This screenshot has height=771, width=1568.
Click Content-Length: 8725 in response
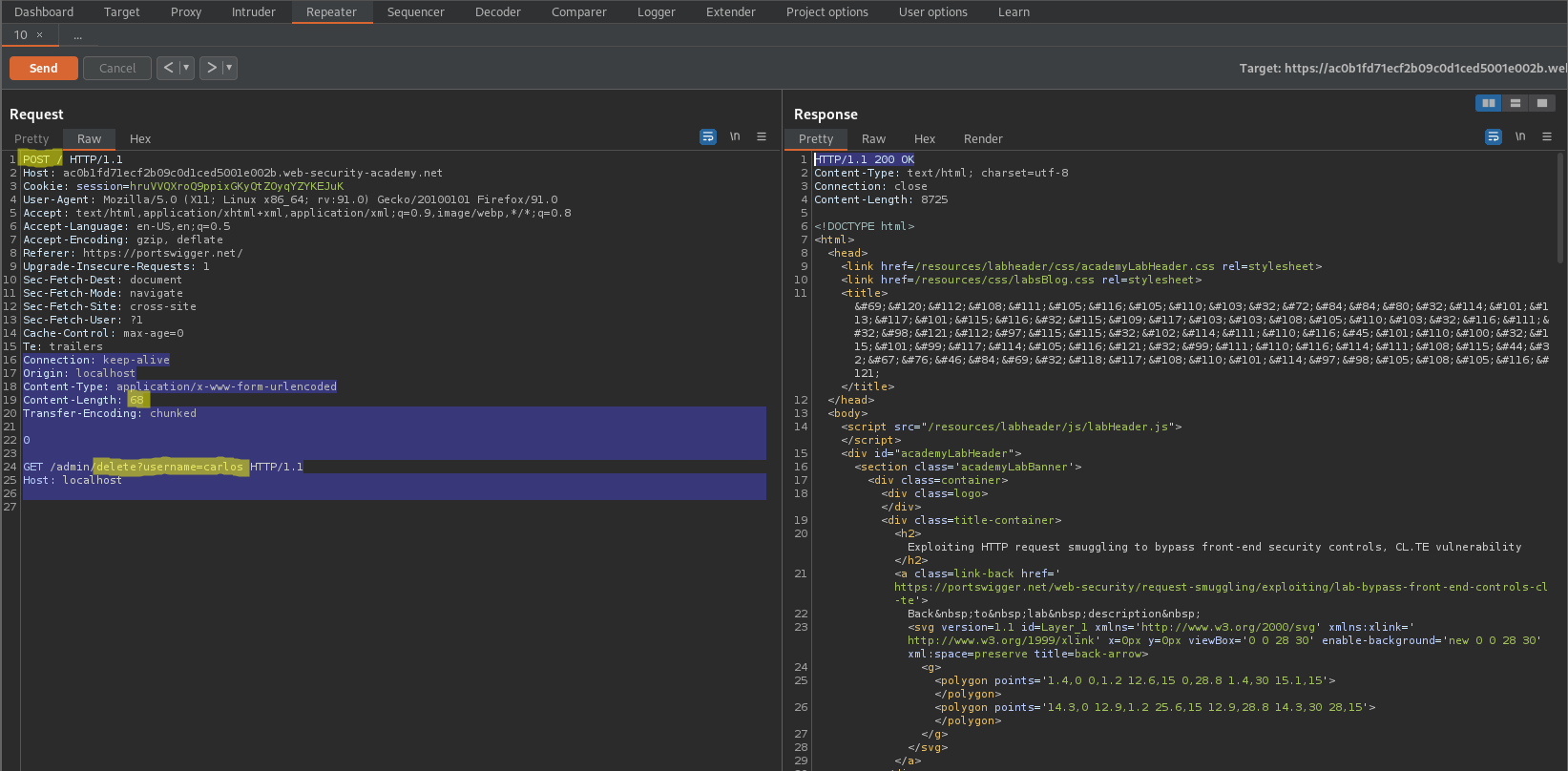pyautogui.click(x=881, y=199)
